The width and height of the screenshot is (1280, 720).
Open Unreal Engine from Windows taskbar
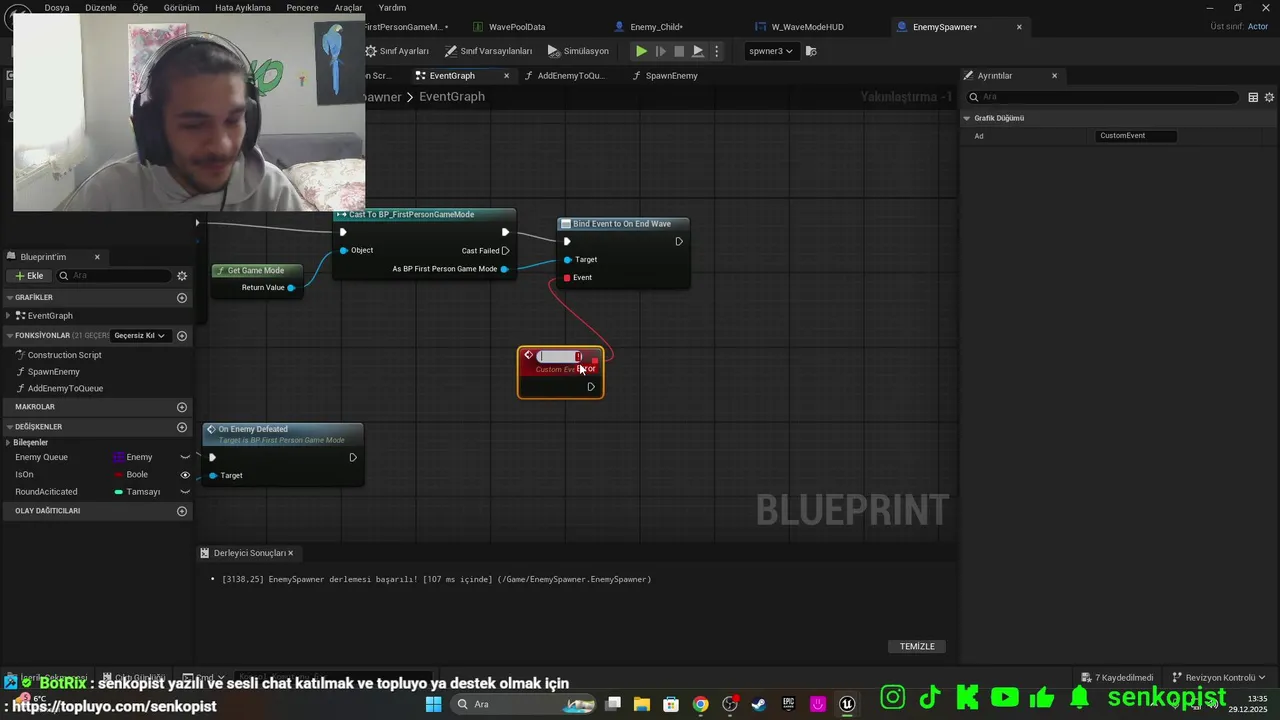tap(847, 704)
